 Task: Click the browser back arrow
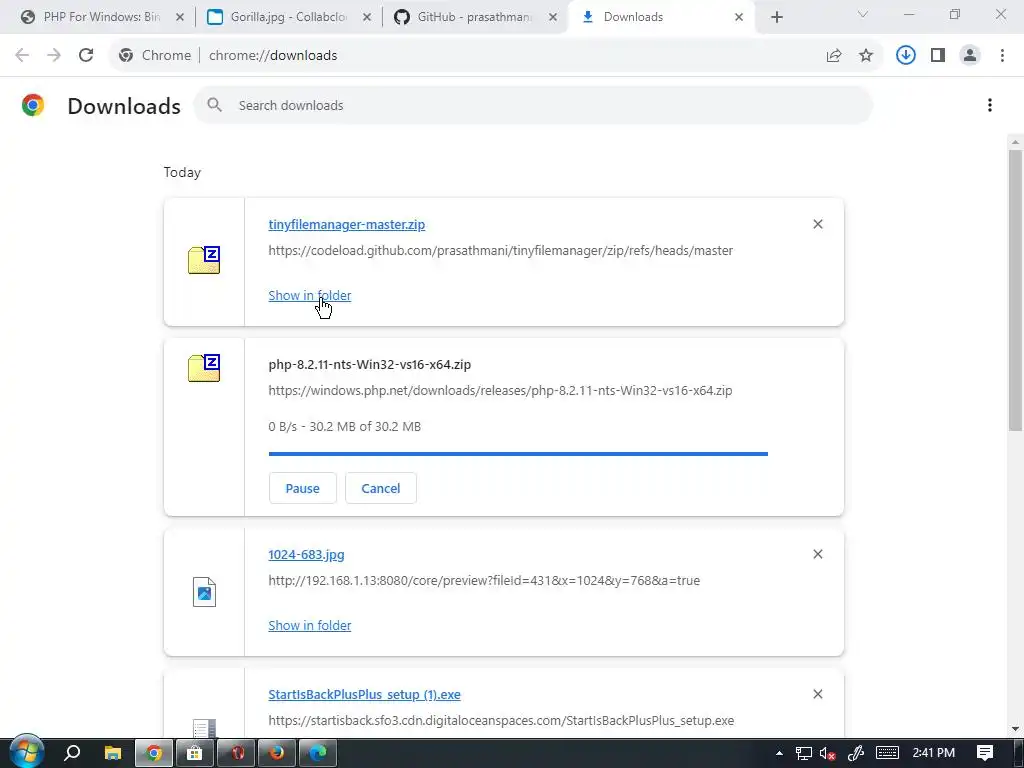pyautogui.click(x=22, y=56)
